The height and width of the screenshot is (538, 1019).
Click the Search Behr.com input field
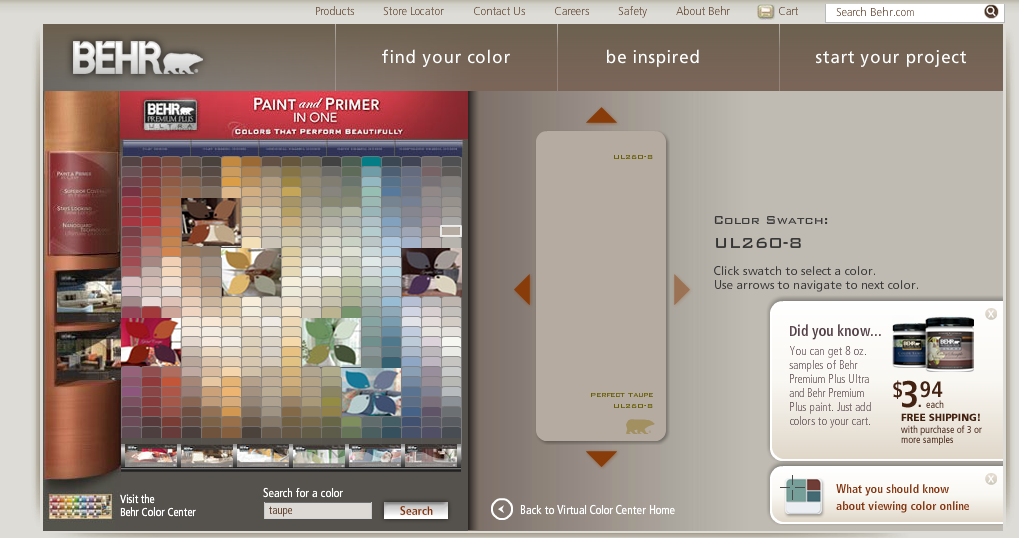click(x=903, y=12)
